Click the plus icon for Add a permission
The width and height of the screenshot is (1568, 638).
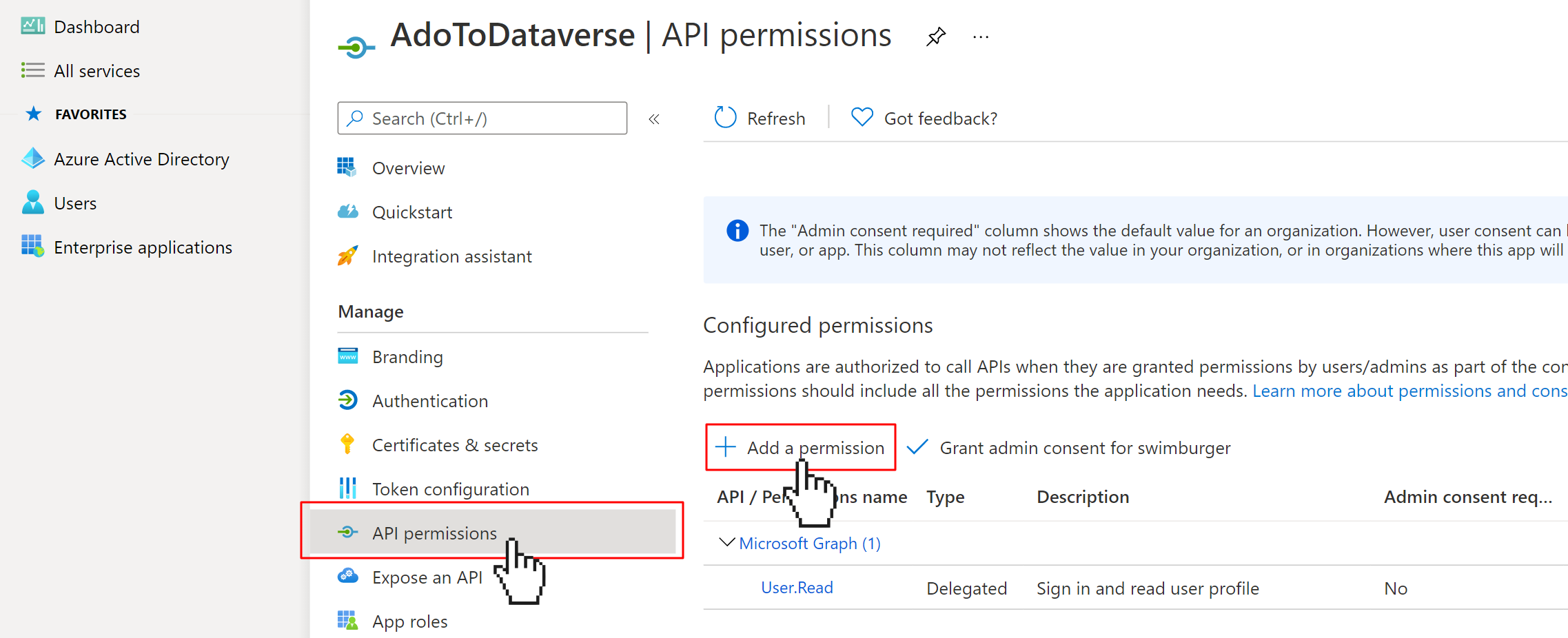[725, 447]
